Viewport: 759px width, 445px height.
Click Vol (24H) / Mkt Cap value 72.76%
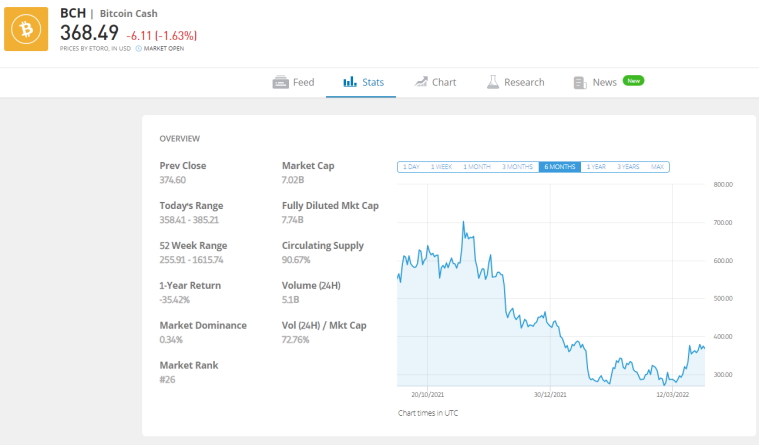pyautogui.click(x=295, y=340)
